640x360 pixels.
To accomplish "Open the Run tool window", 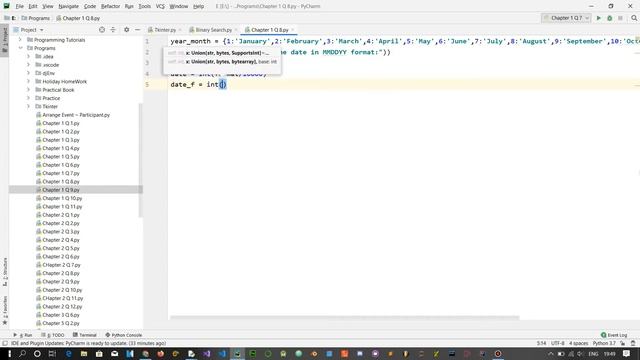I will coord(23,335).
